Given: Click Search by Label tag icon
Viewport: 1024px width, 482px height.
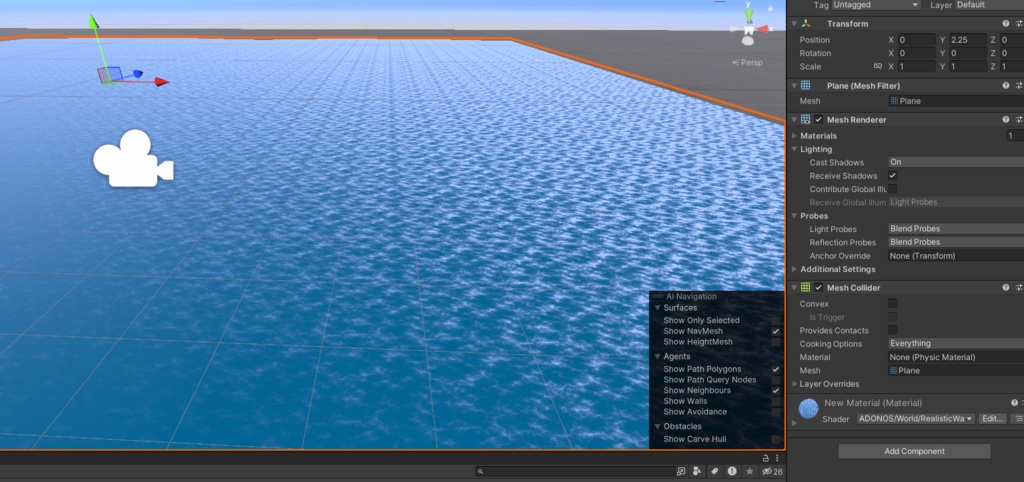Looking at the screenshot, I should click(x=715, y=472).
